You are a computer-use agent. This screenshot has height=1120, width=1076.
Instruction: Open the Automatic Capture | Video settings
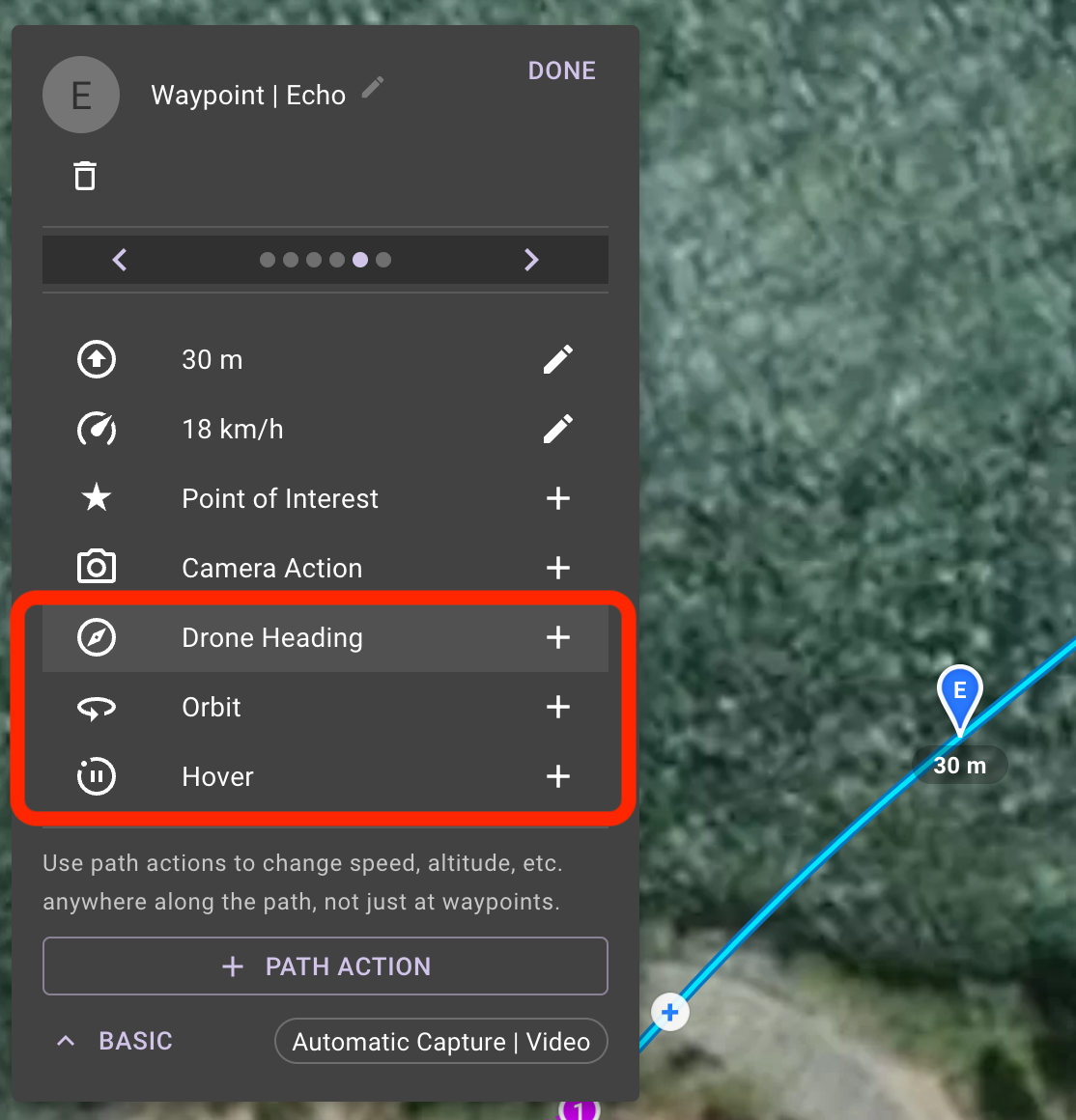(x=440, y=1041)
